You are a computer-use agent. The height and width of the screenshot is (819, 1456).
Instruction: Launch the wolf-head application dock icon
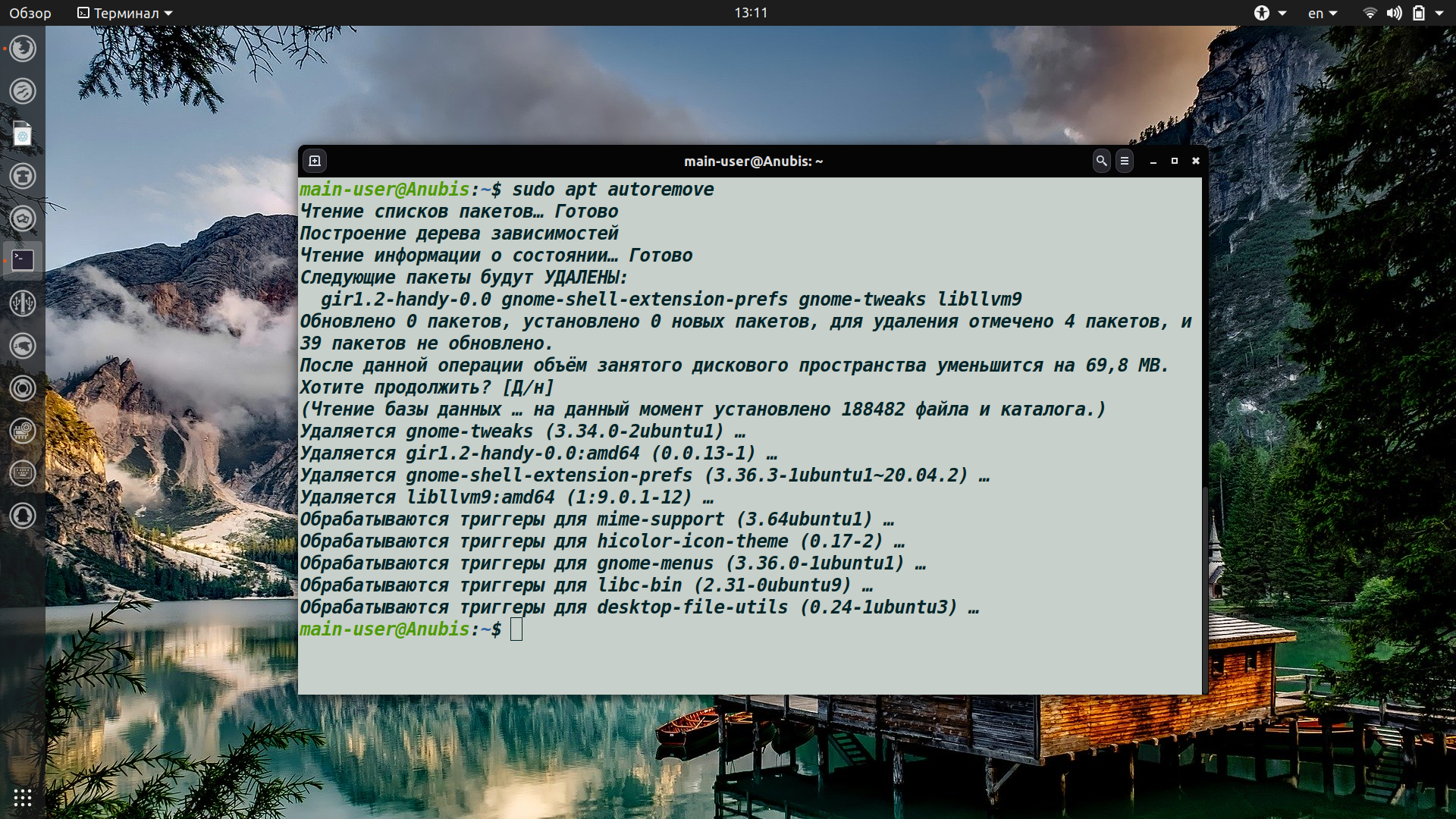(23, 346)
